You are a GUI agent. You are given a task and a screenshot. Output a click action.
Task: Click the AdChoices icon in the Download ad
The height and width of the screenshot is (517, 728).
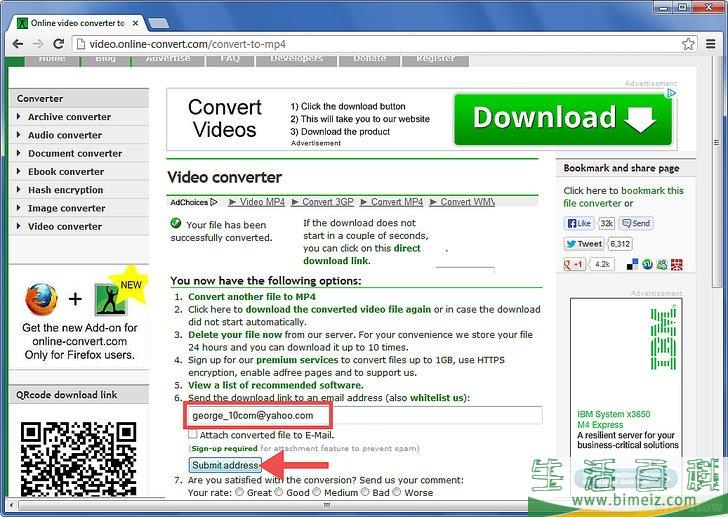point(671,93)
